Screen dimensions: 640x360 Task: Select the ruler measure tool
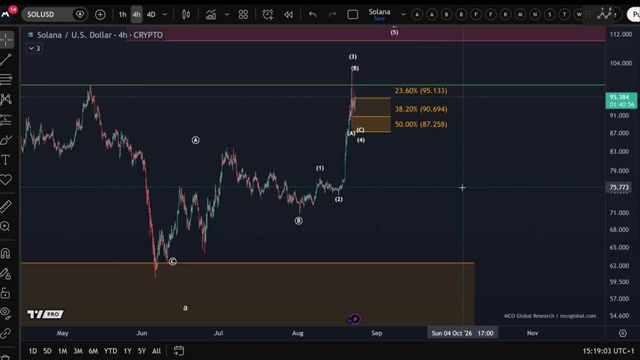[6, 206]
